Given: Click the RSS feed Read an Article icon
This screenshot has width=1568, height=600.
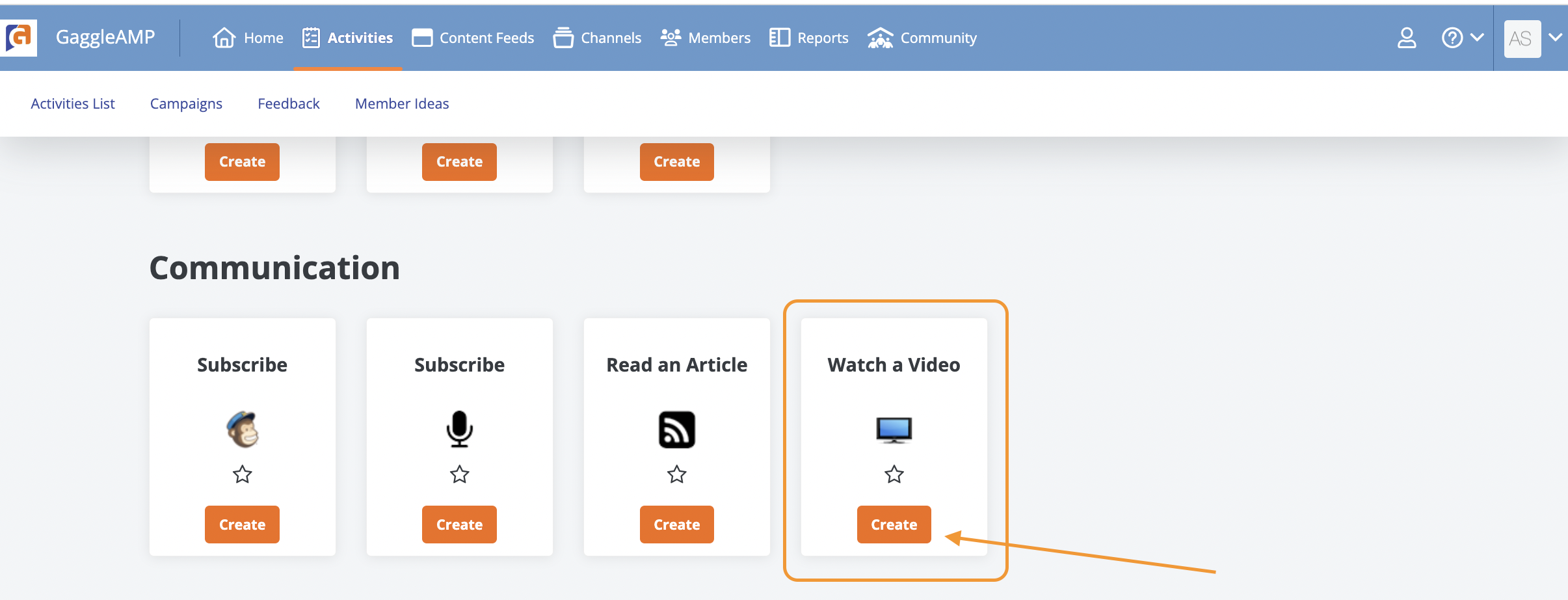Looking at the screenshot, I should pyautogui.click(x=677, y=430).
